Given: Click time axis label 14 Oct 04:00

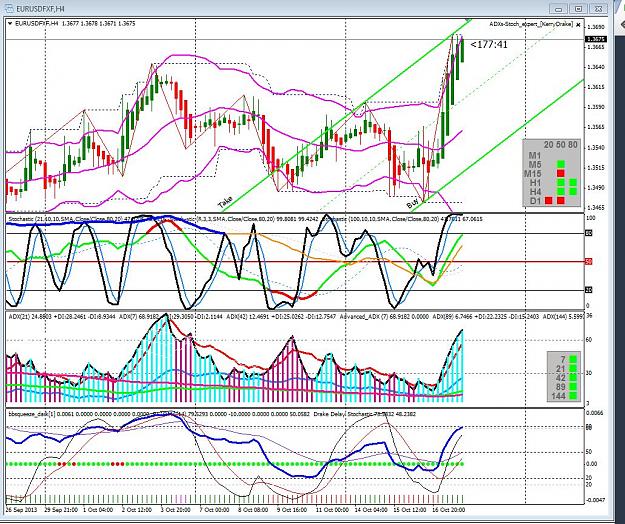Looking at the screenshot, I should (371, 510).
